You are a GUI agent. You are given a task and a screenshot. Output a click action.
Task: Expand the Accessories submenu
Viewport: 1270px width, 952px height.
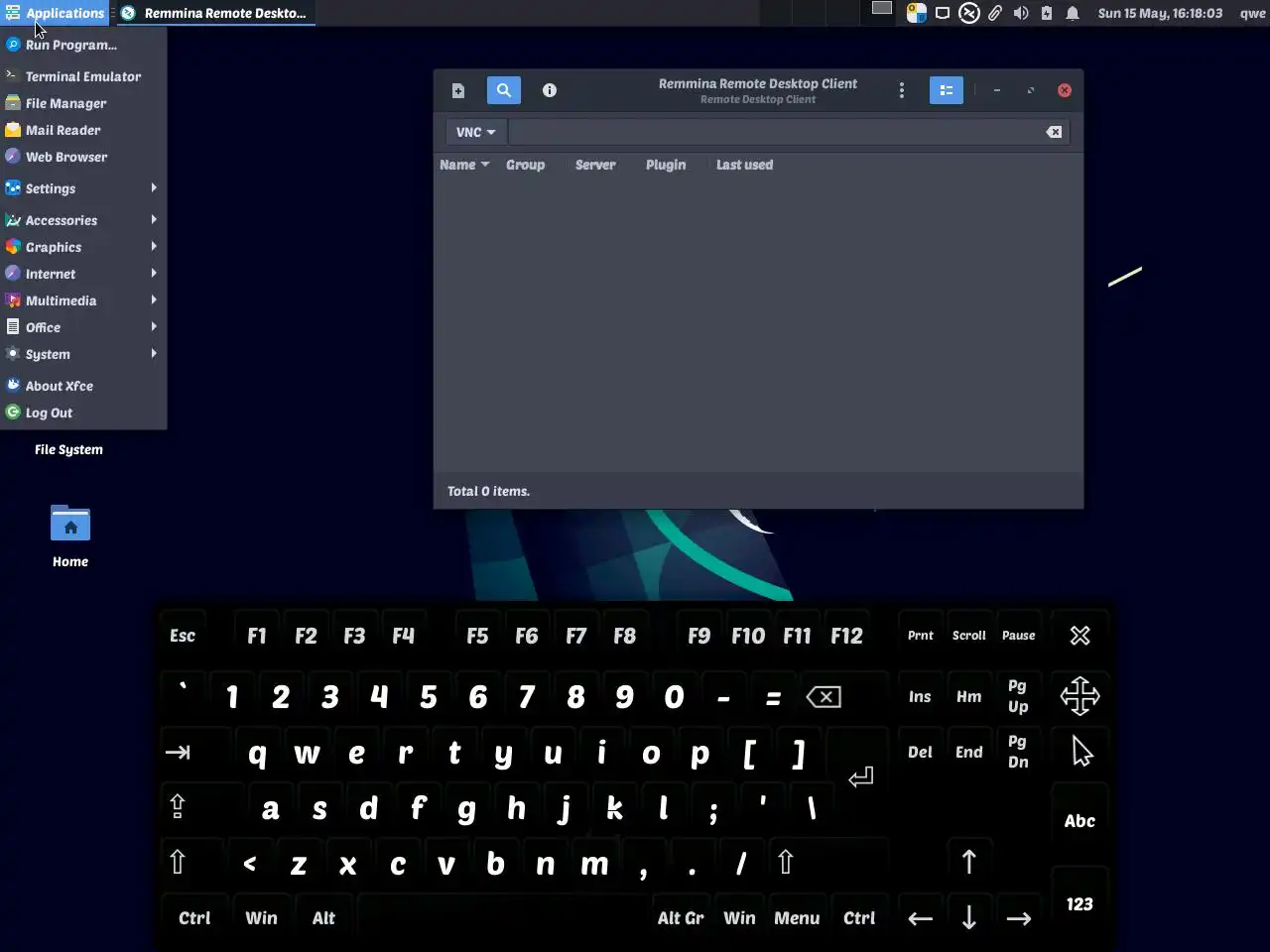pyautogui.click(x=83, y=220)
